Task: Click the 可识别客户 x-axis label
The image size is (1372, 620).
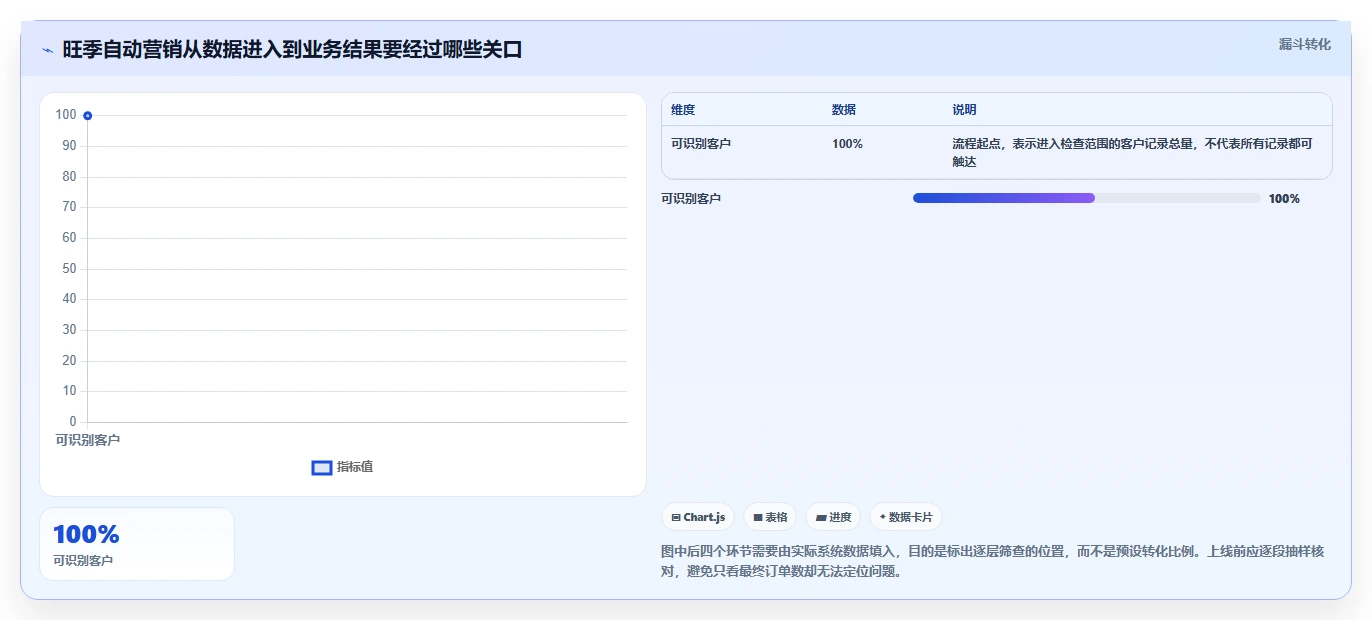Action: [88, 440]
